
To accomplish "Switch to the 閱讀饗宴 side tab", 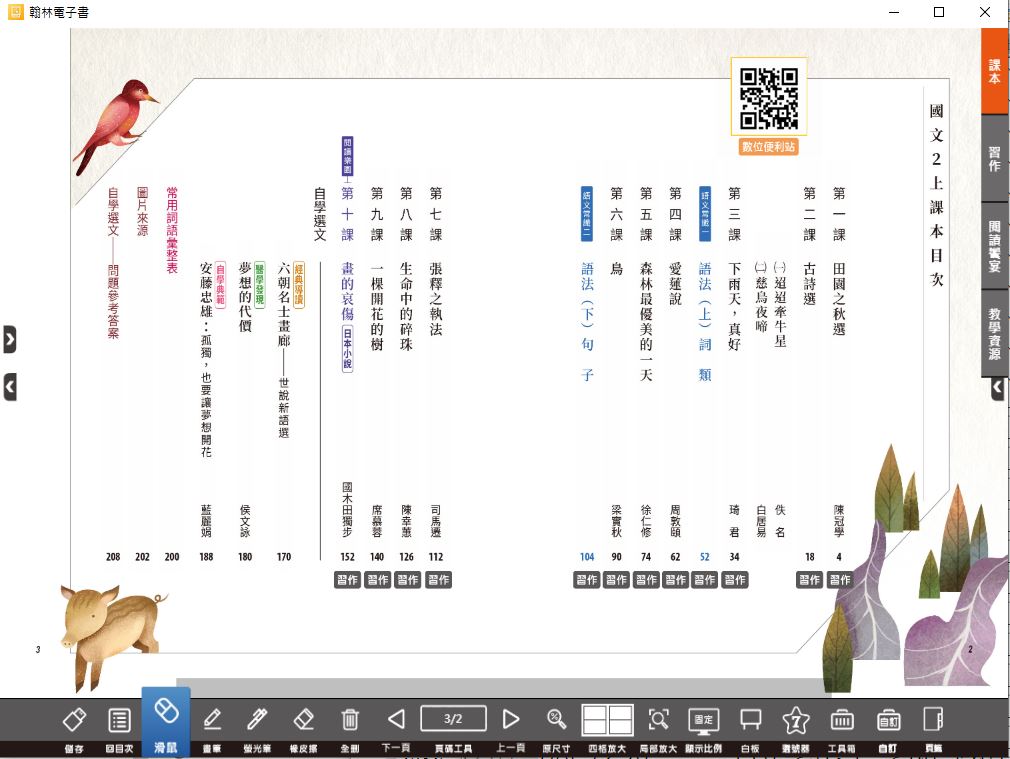I will [x=995, y=245].
